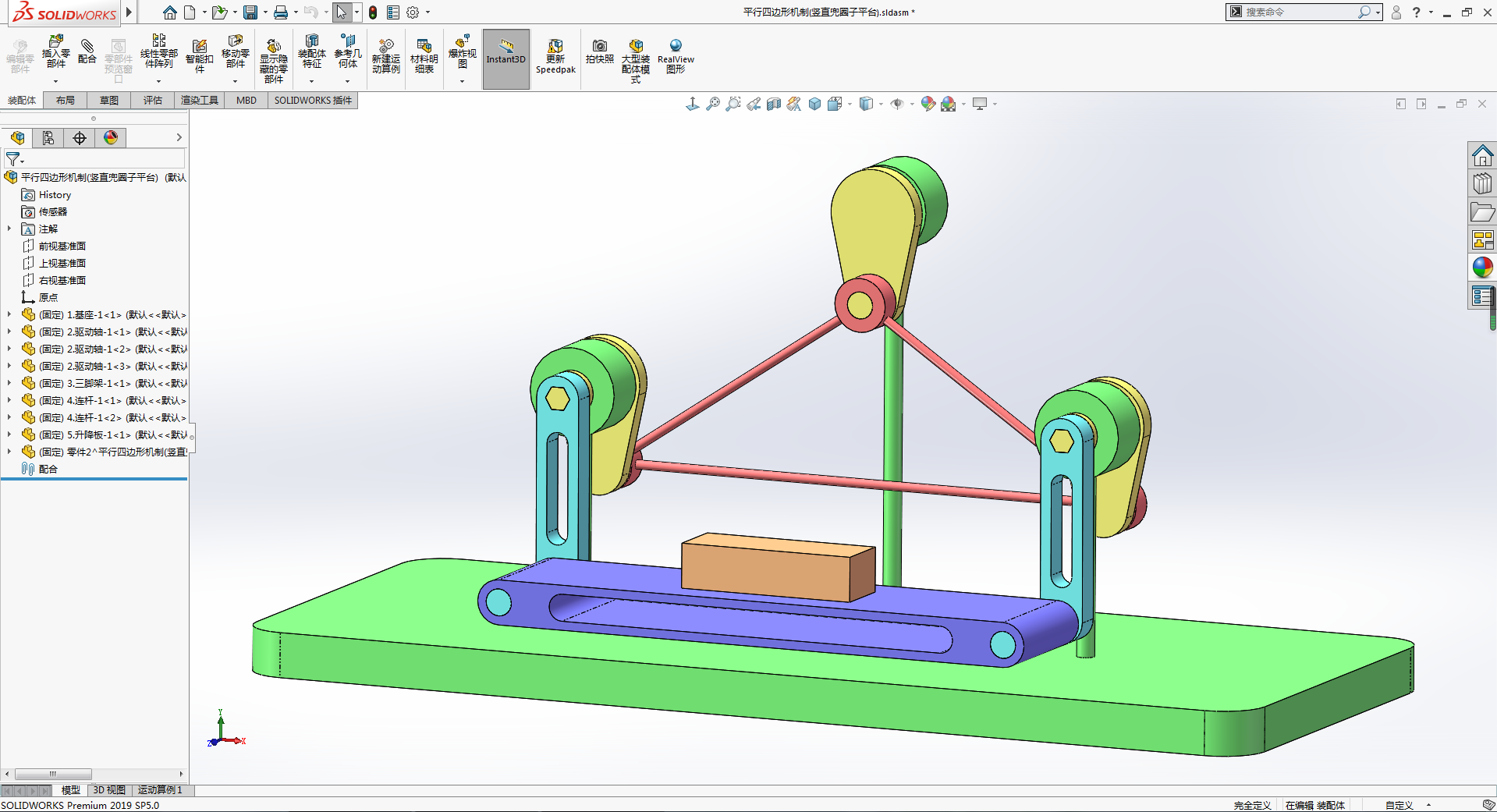Click the Section View icon

point(774,104)
